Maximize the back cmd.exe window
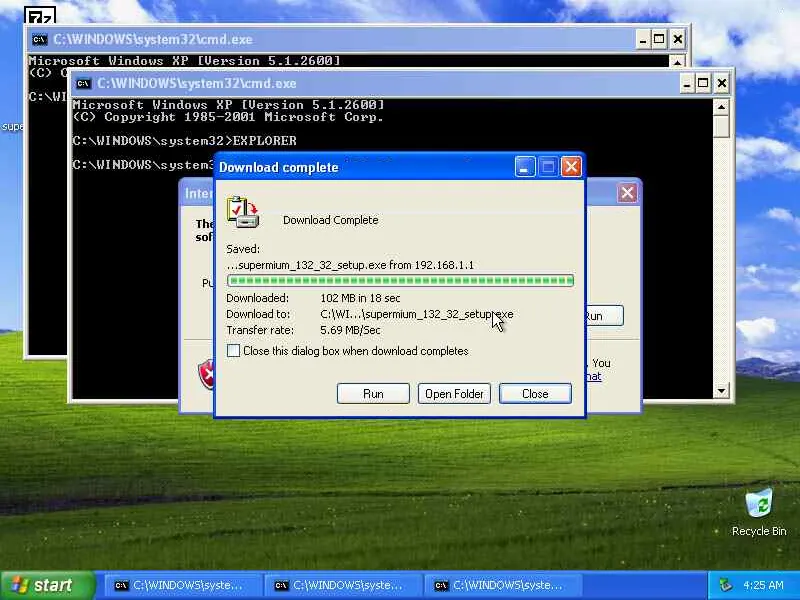Screen dimensions: 800x600 click(659, 39)
